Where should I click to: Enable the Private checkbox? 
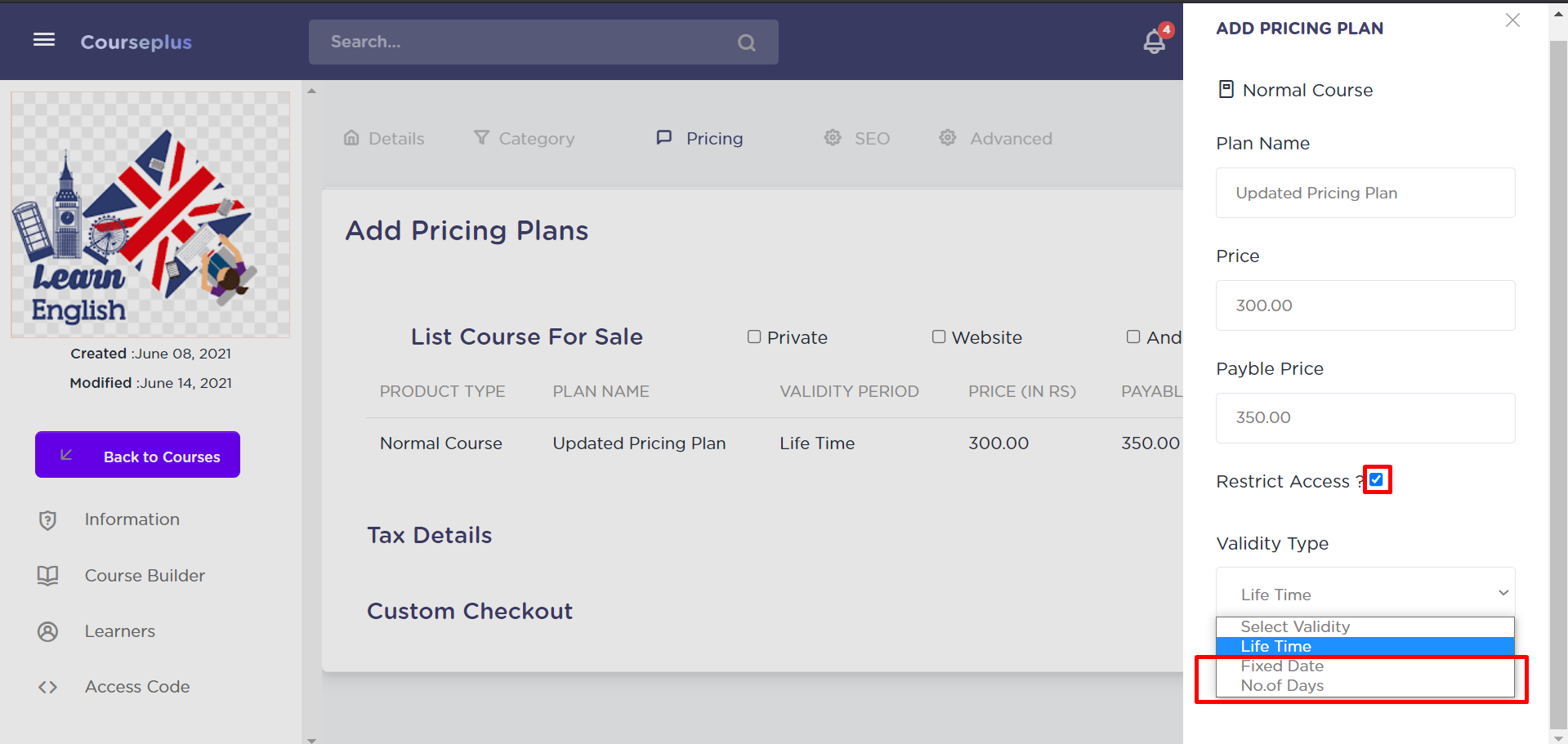coord(754,337)
